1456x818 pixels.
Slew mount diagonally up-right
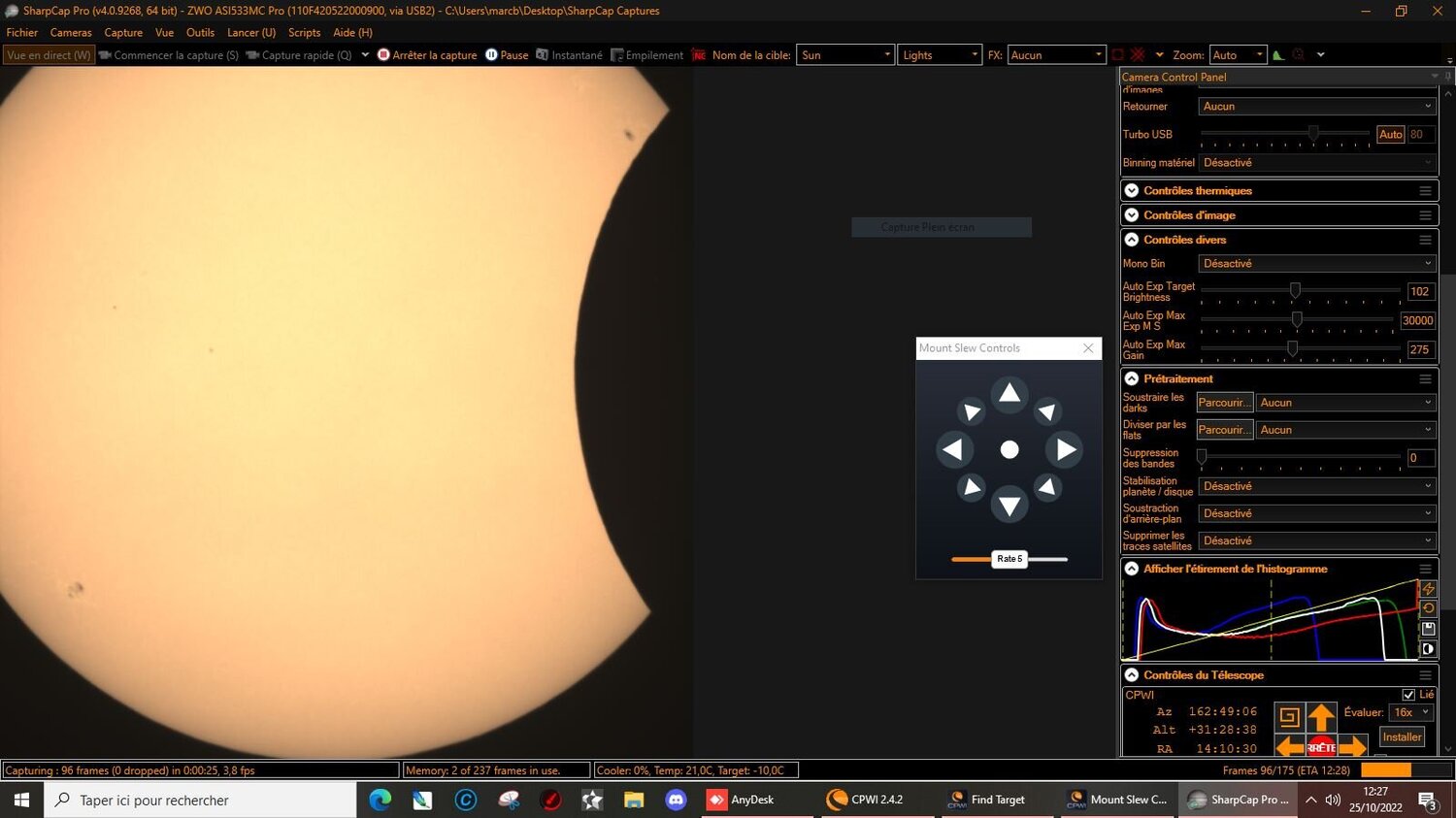pos(1047,411)
